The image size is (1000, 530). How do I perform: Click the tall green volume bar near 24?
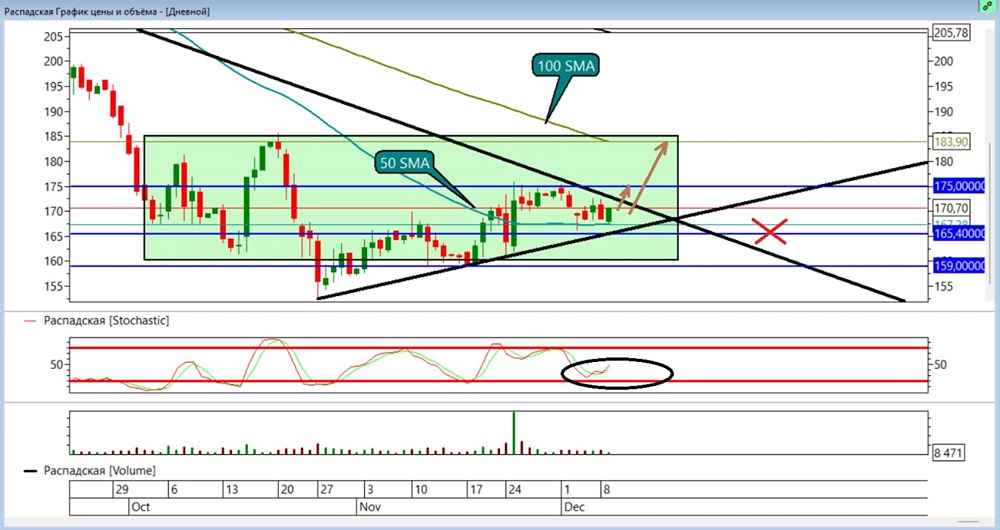tap(513, 433)
